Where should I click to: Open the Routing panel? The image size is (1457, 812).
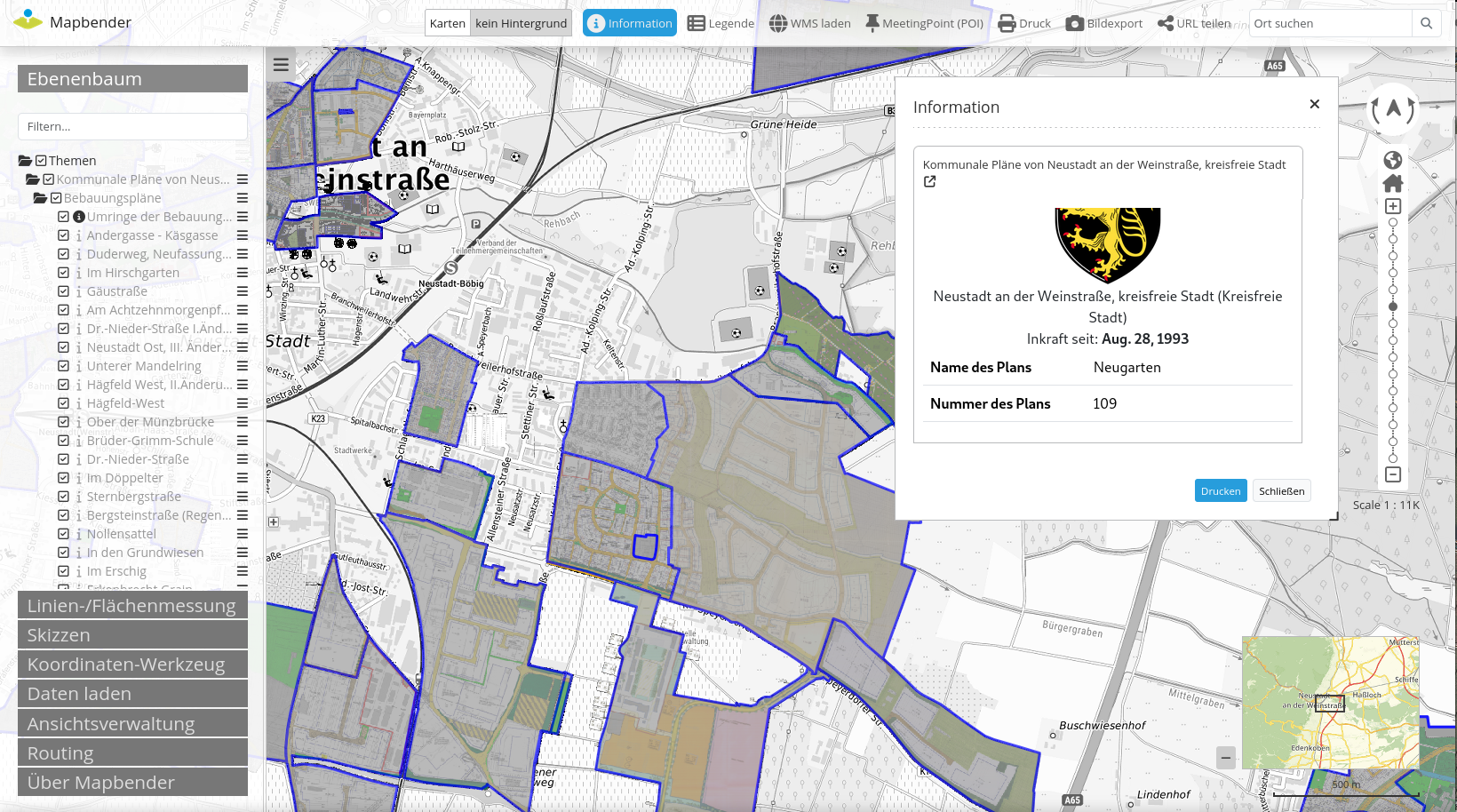click(131, 752)
